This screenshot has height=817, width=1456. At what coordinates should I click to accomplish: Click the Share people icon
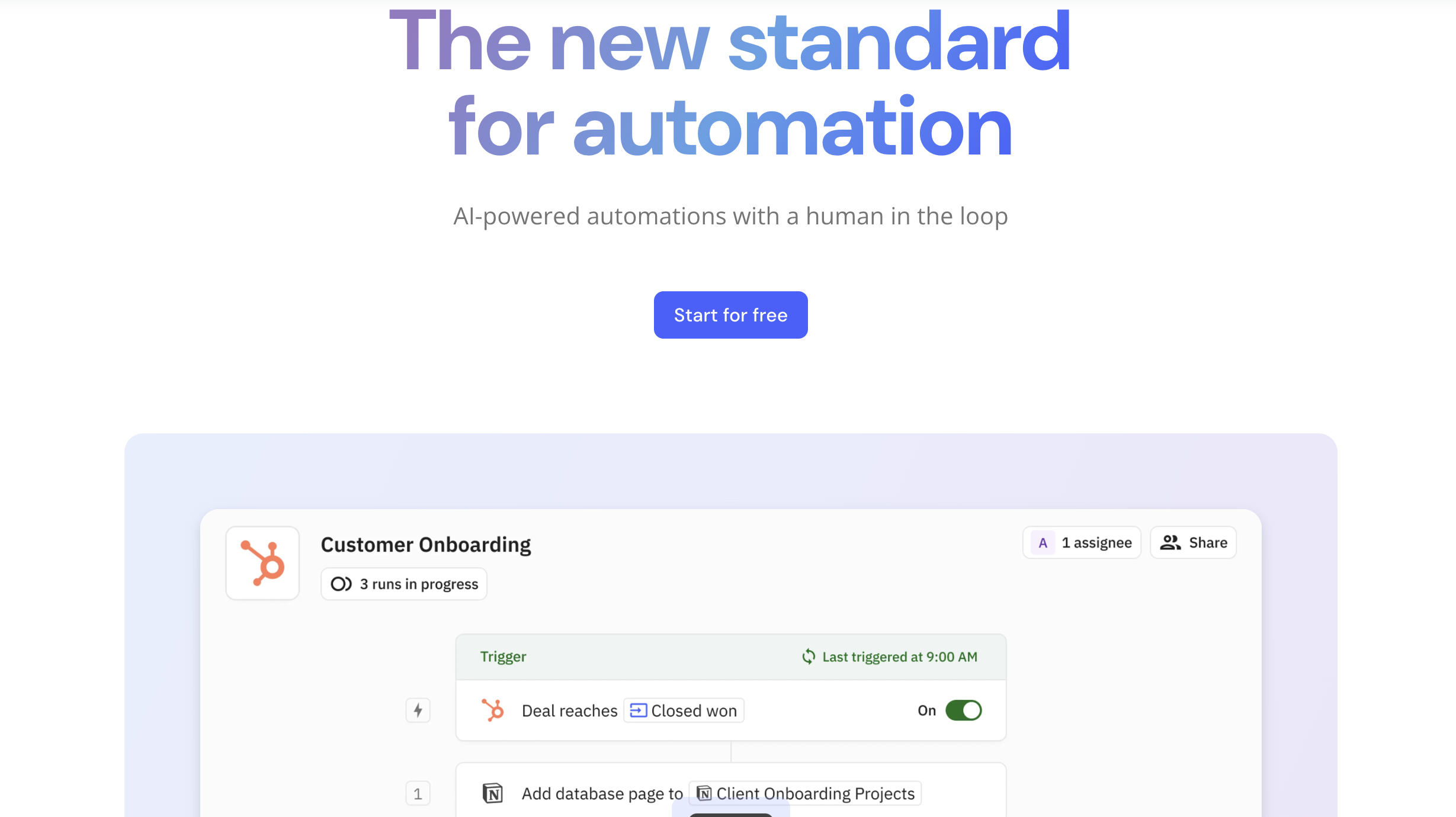tap(1170, 543)
